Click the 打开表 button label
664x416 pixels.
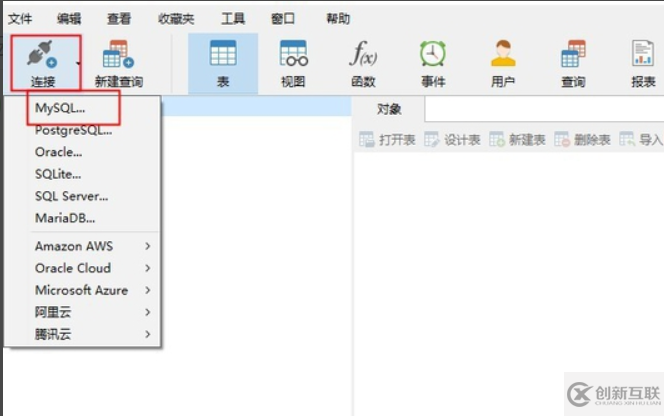[x=397, y=139]
